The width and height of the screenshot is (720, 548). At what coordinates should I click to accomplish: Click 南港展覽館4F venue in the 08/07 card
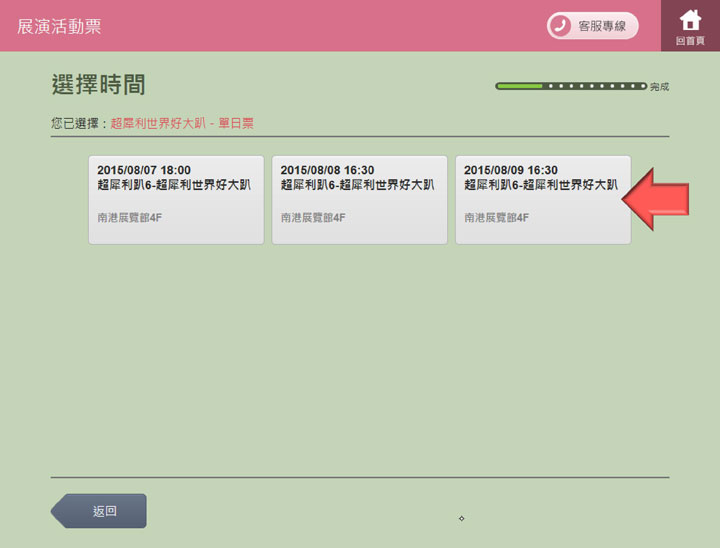[x=129, y=217]
